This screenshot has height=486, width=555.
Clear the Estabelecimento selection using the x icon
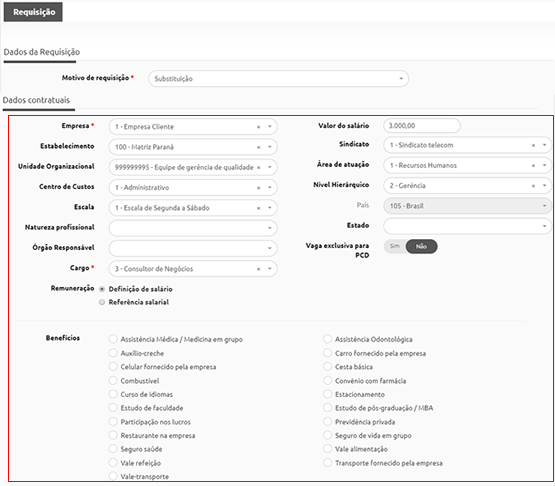pos(258,147)
